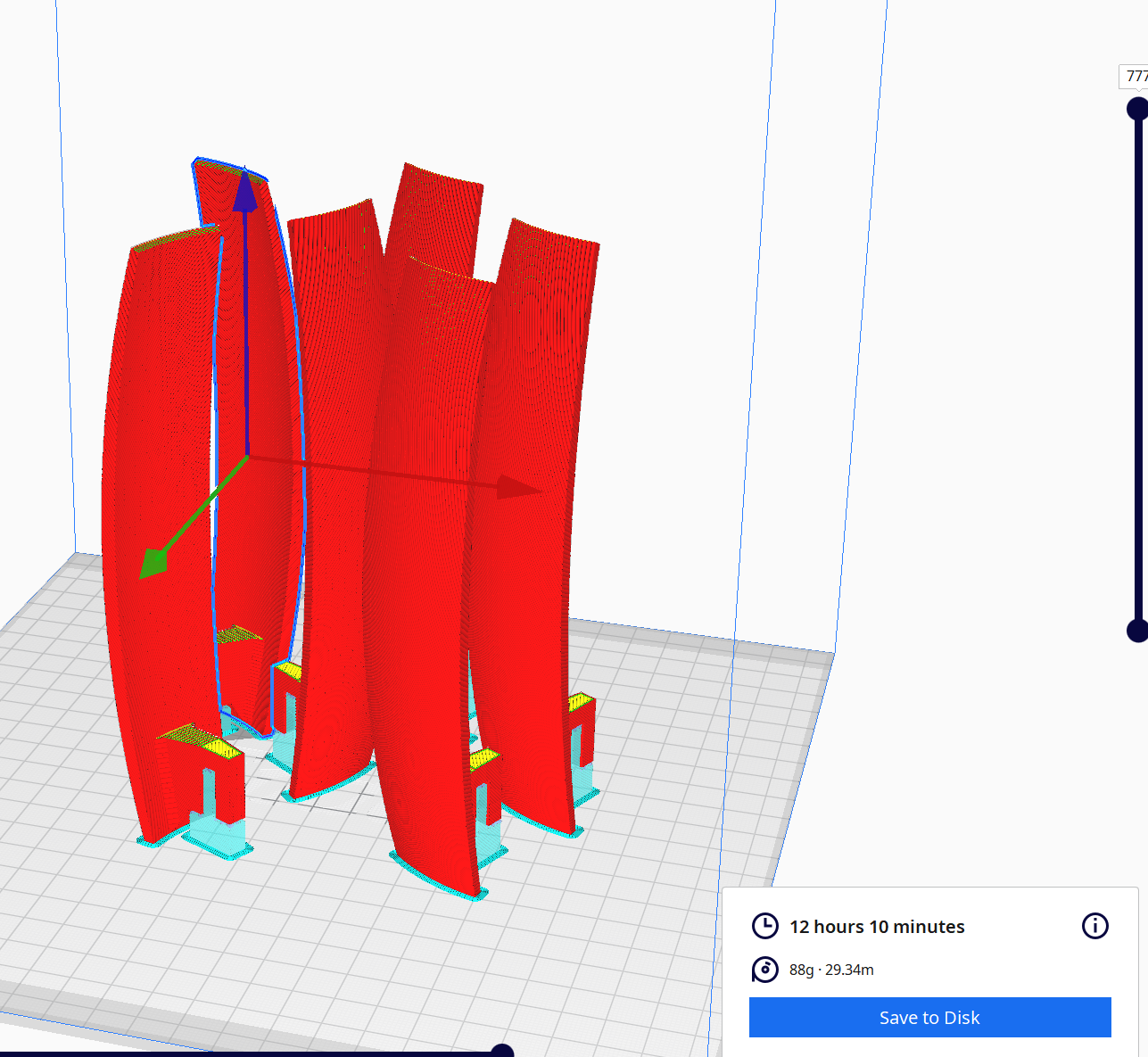This screenshot has height=1057, width=1148.
Task: Select the upper layer slider handle
Action: click(x=1137, y=109)
